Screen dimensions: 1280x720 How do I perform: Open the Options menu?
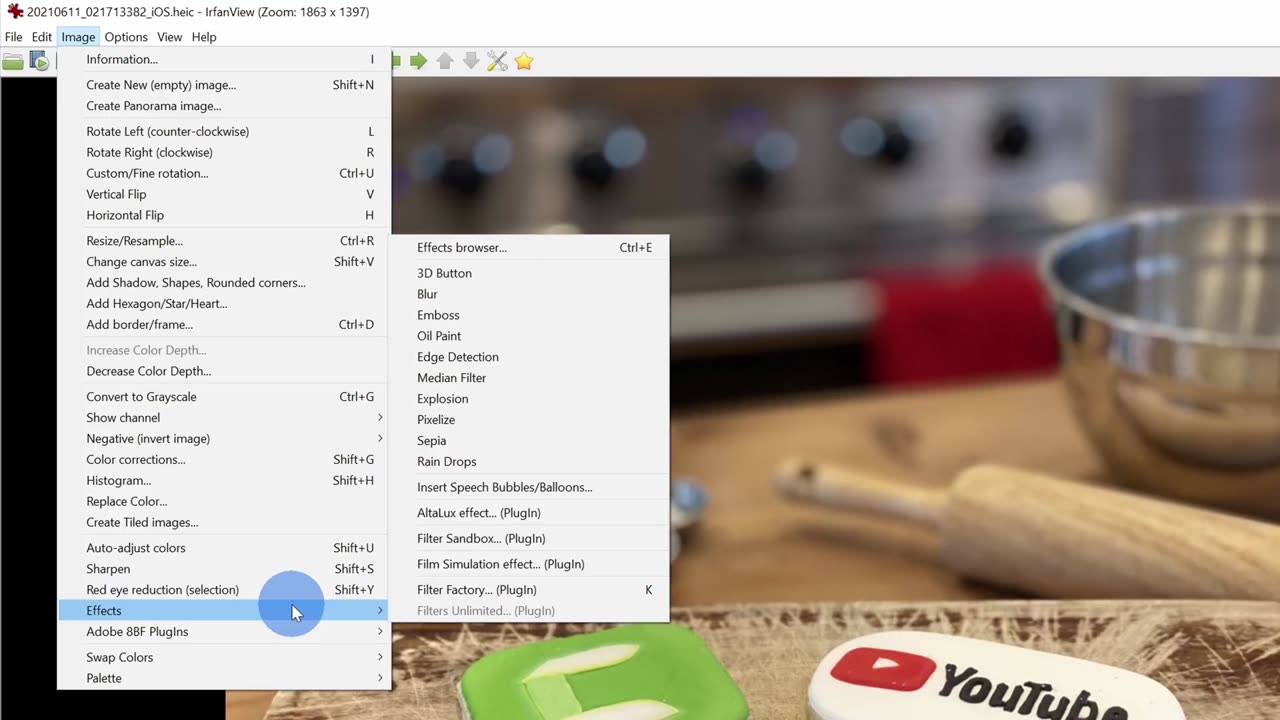126,37
